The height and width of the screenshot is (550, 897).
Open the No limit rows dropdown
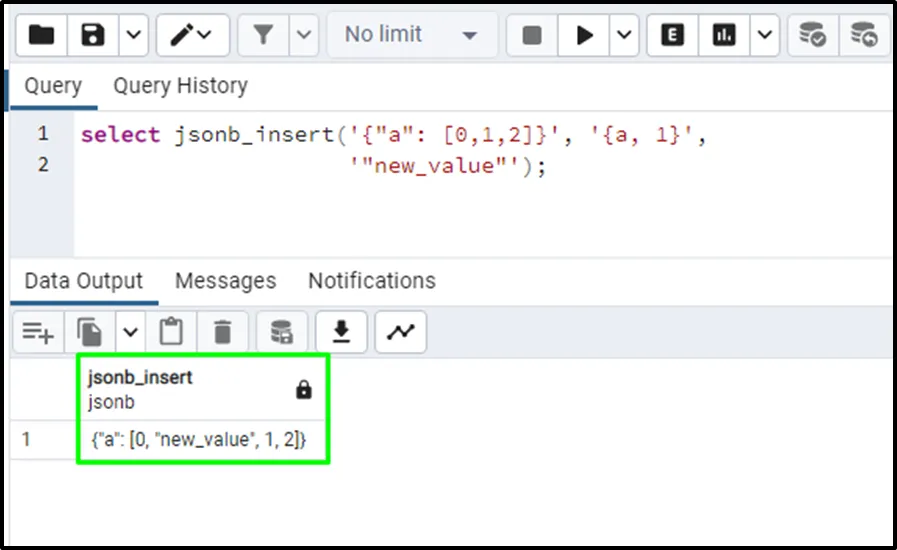click(x=412, y=36)
